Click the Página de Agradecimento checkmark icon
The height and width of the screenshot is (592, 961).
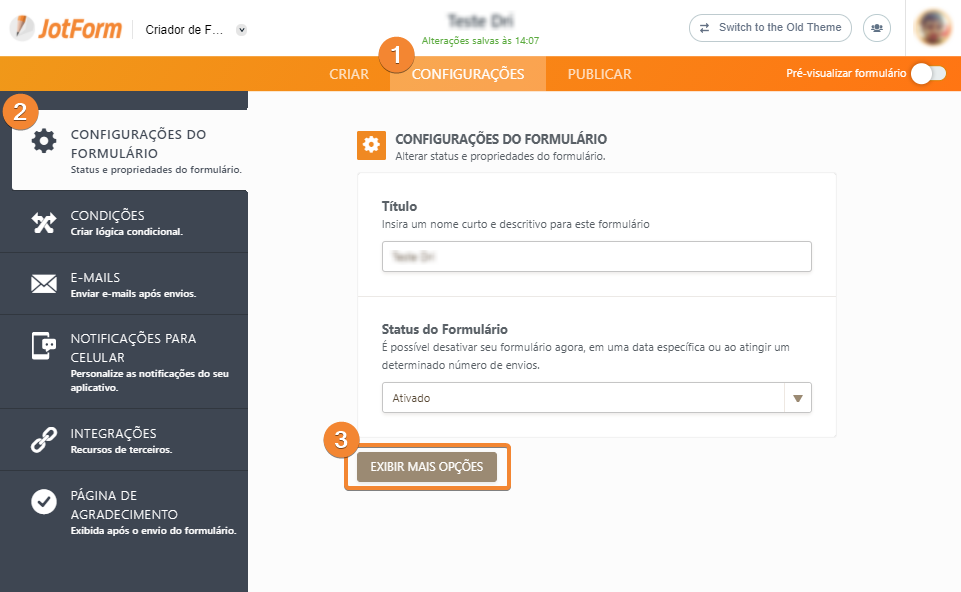point(44,502)
